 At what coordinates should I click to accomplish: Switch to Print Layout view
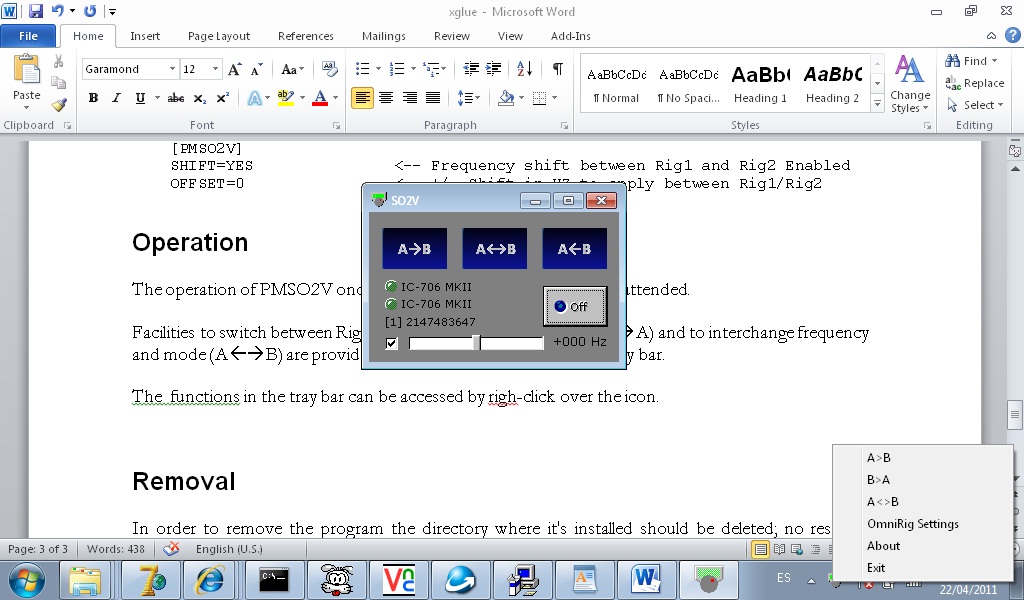[x=760, y=549]
